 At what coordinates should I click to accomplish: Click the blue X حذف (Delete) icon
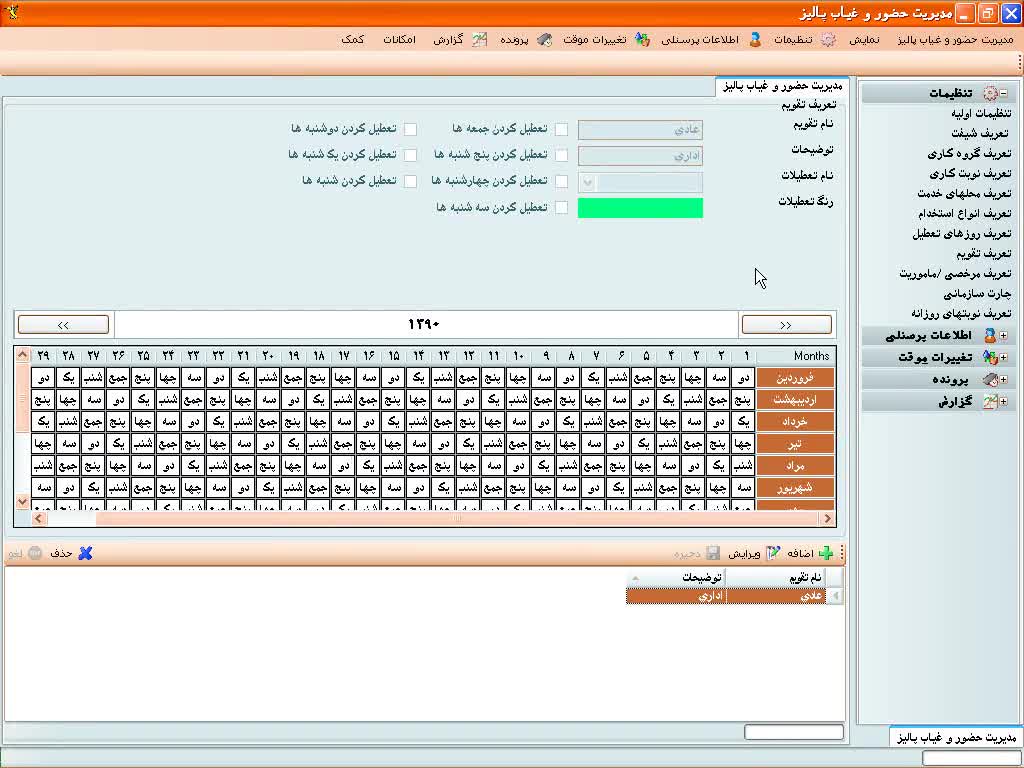(85, 553)
